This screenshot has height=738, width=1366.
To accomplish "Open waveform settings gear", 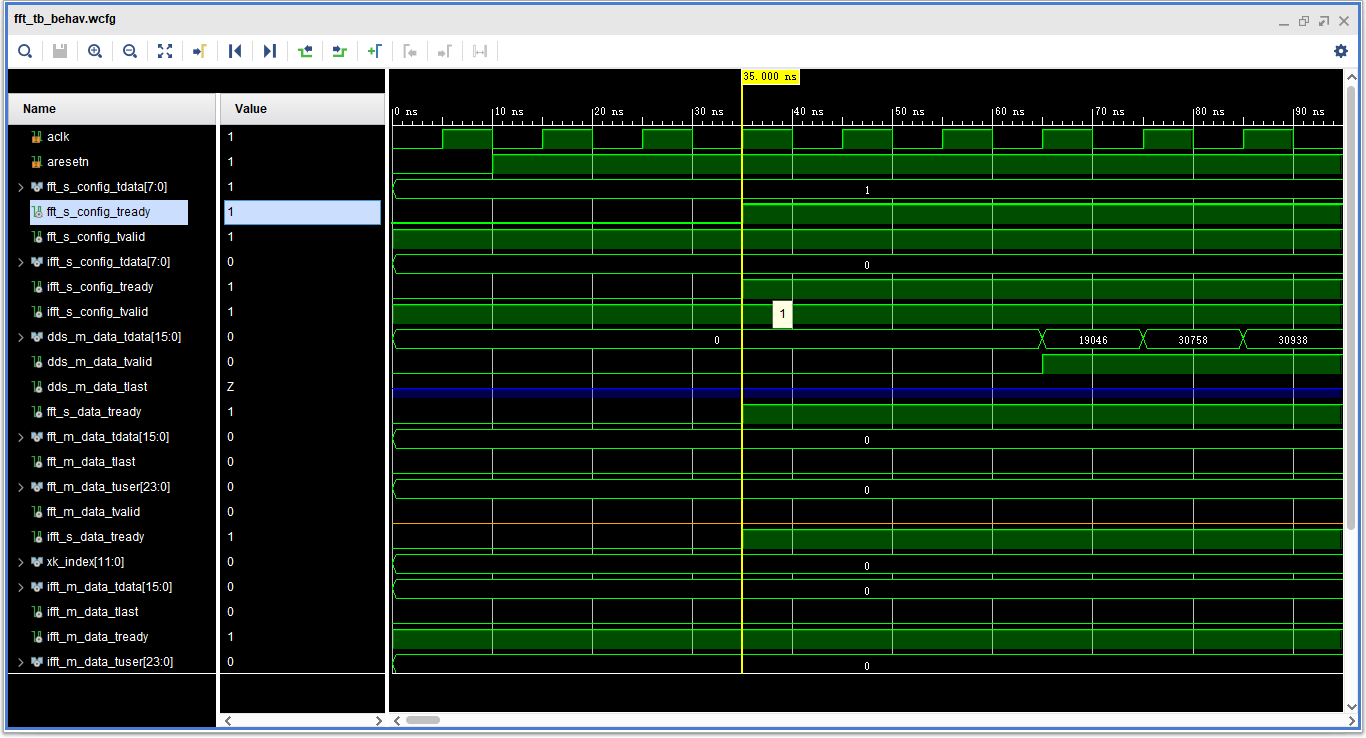I will (x=1341, y=51).
